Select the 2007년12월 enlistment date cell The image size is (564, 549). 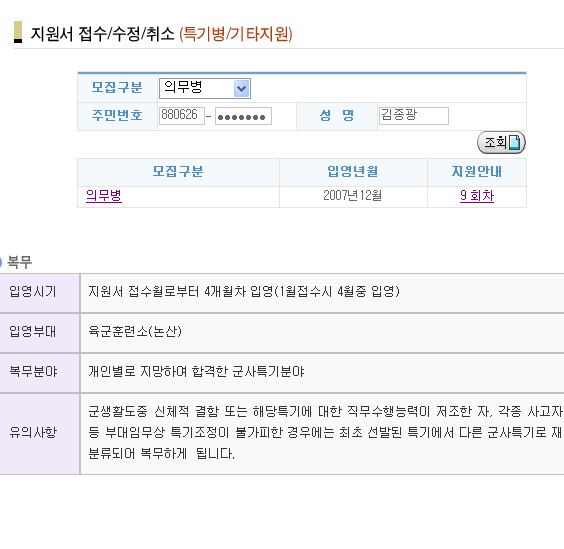tap(353, 196)
